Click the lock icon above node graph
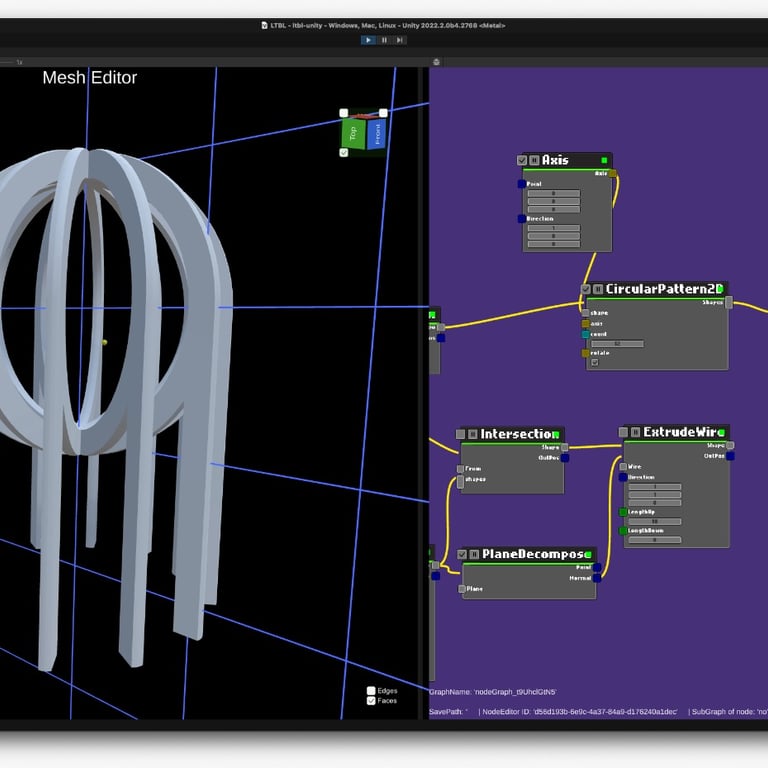Viewport: 768px width, 768px height. point(435,62)
